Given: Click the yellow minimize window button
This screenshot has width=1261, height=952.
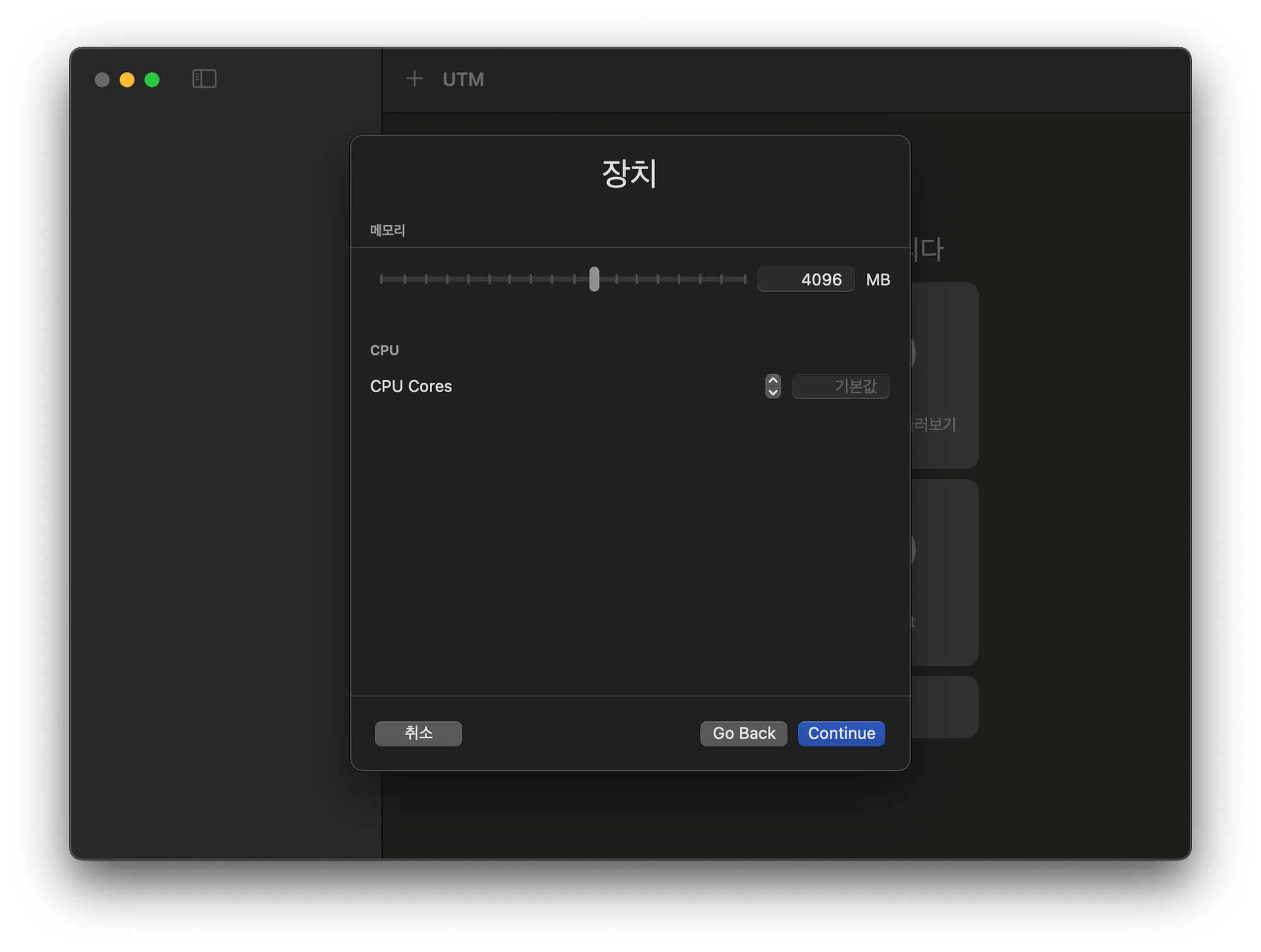Looking at the screenshot, I should pyautogui.click(x=127, y=79).
